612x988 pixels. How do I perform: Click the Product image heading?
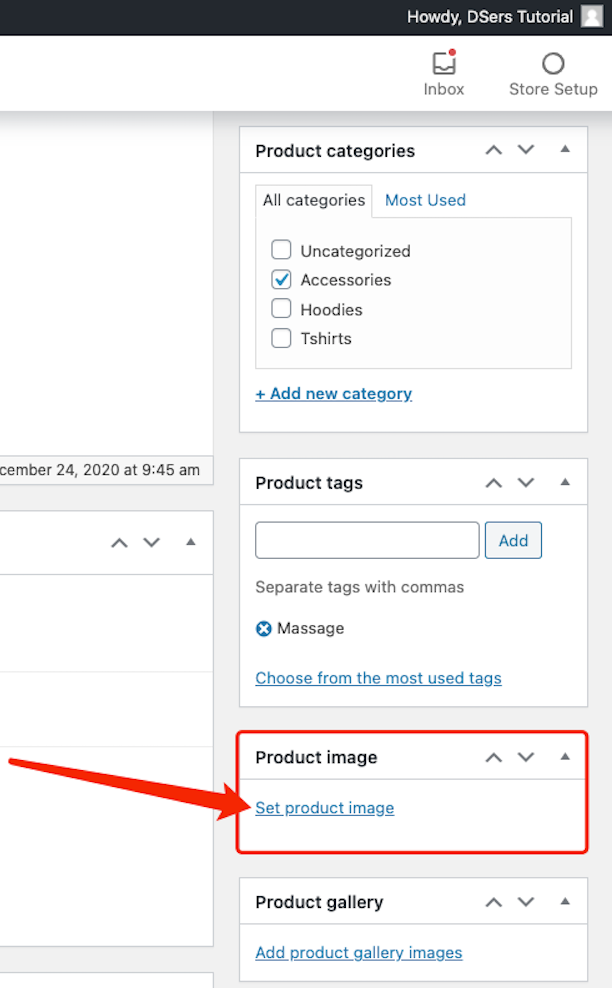click(316, 757)
